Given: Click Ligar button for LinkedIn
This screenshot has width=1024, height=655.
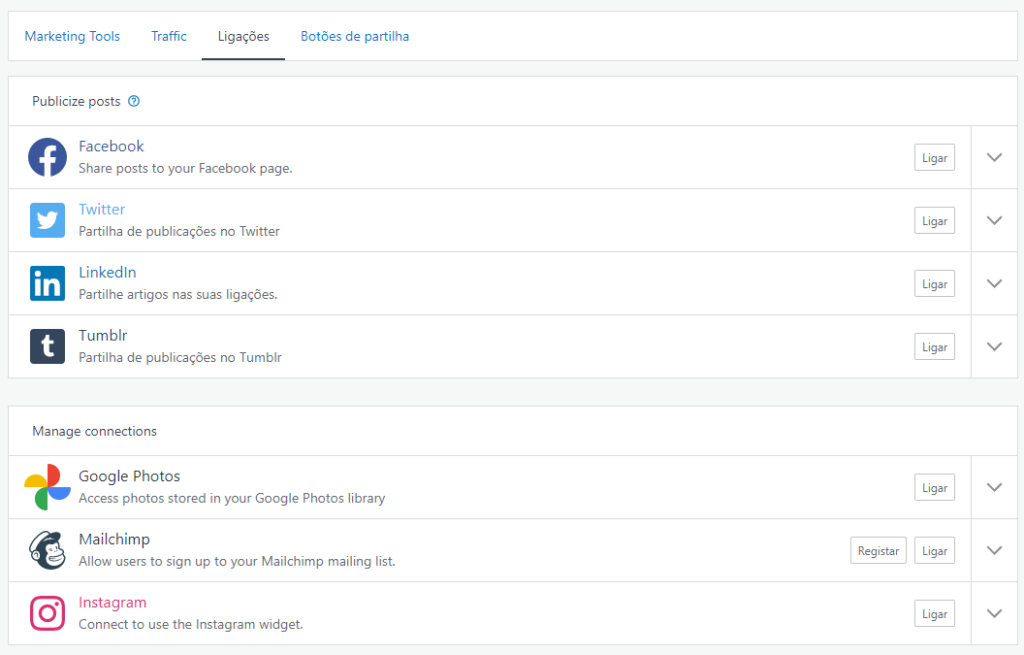Looking at the screenshot, I should coord(934,283).
